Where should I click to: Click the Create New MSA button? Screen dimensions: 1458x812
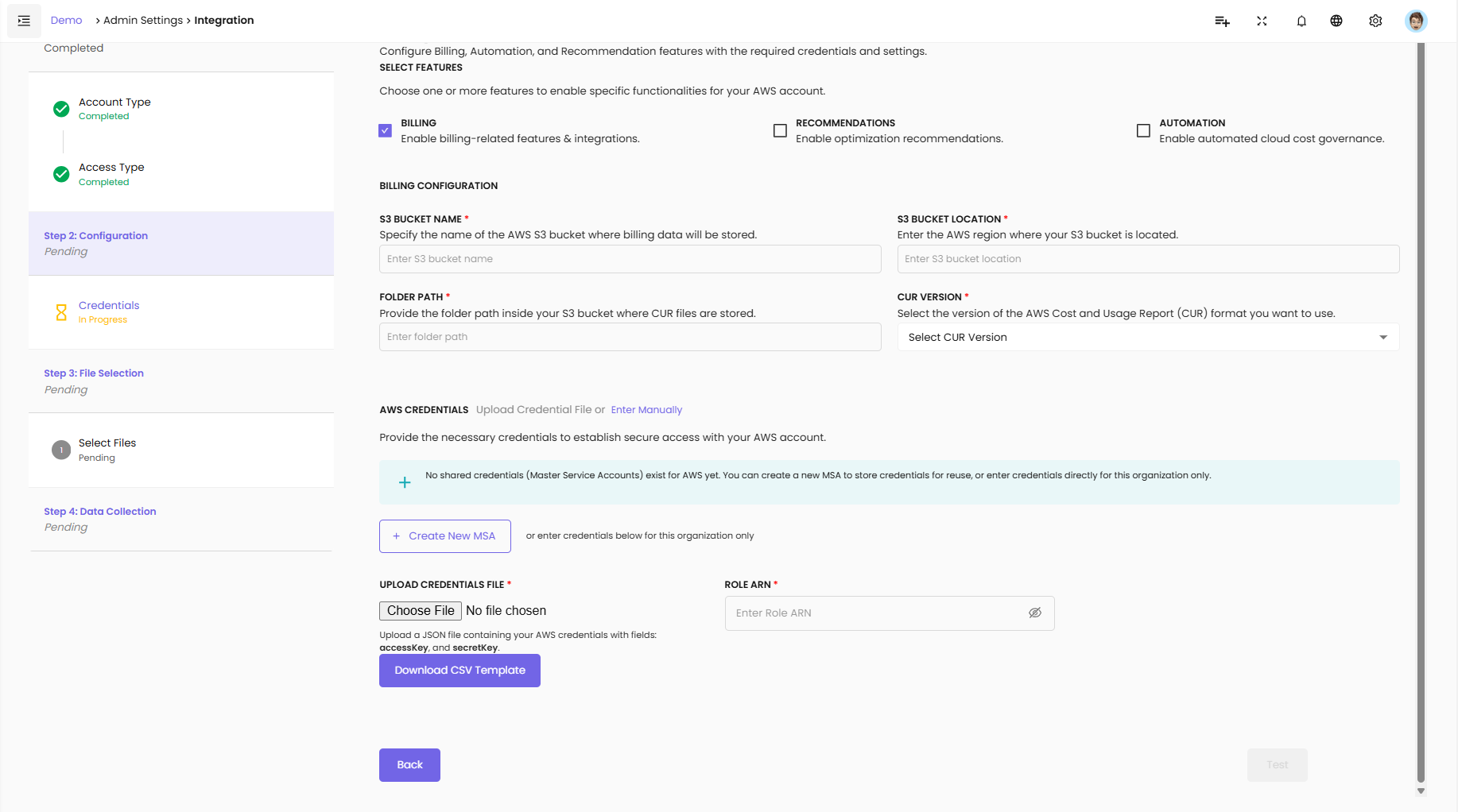click(x=445, y=536)
